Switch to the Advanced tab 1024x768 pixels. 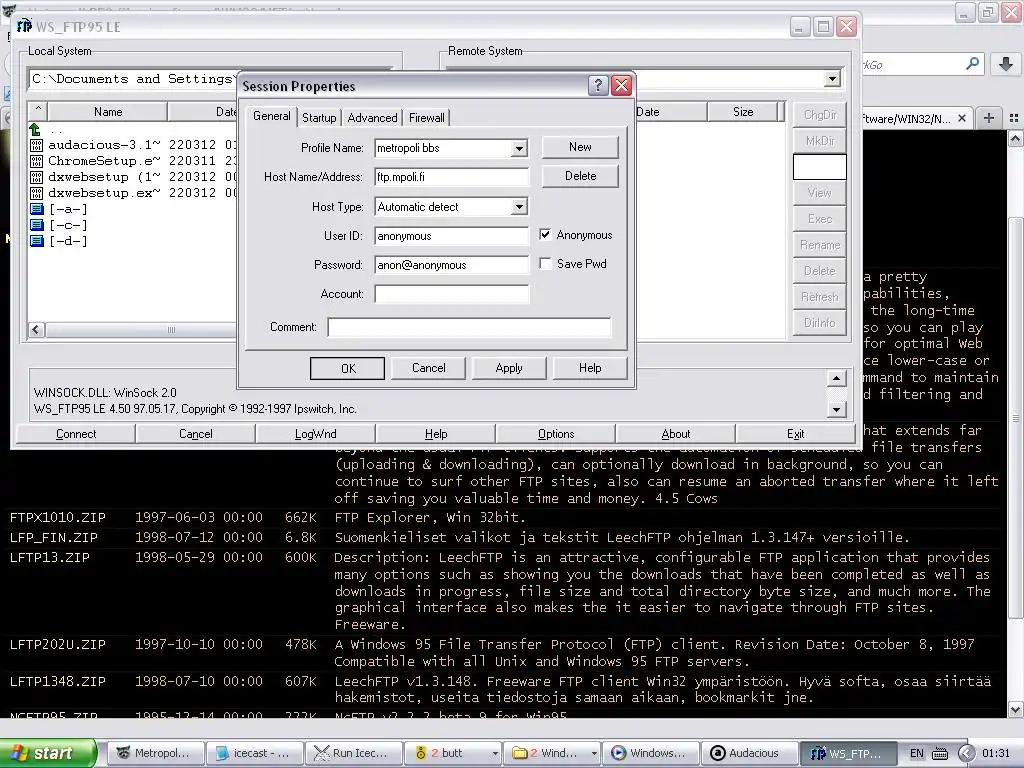[372, 118]
